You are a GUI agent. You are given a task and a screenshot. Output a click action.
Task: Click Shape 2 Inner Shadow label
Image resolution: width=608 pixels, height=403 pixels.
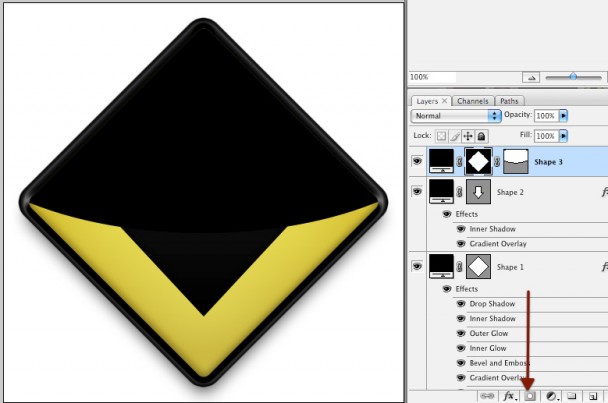[x=492, y=229]
